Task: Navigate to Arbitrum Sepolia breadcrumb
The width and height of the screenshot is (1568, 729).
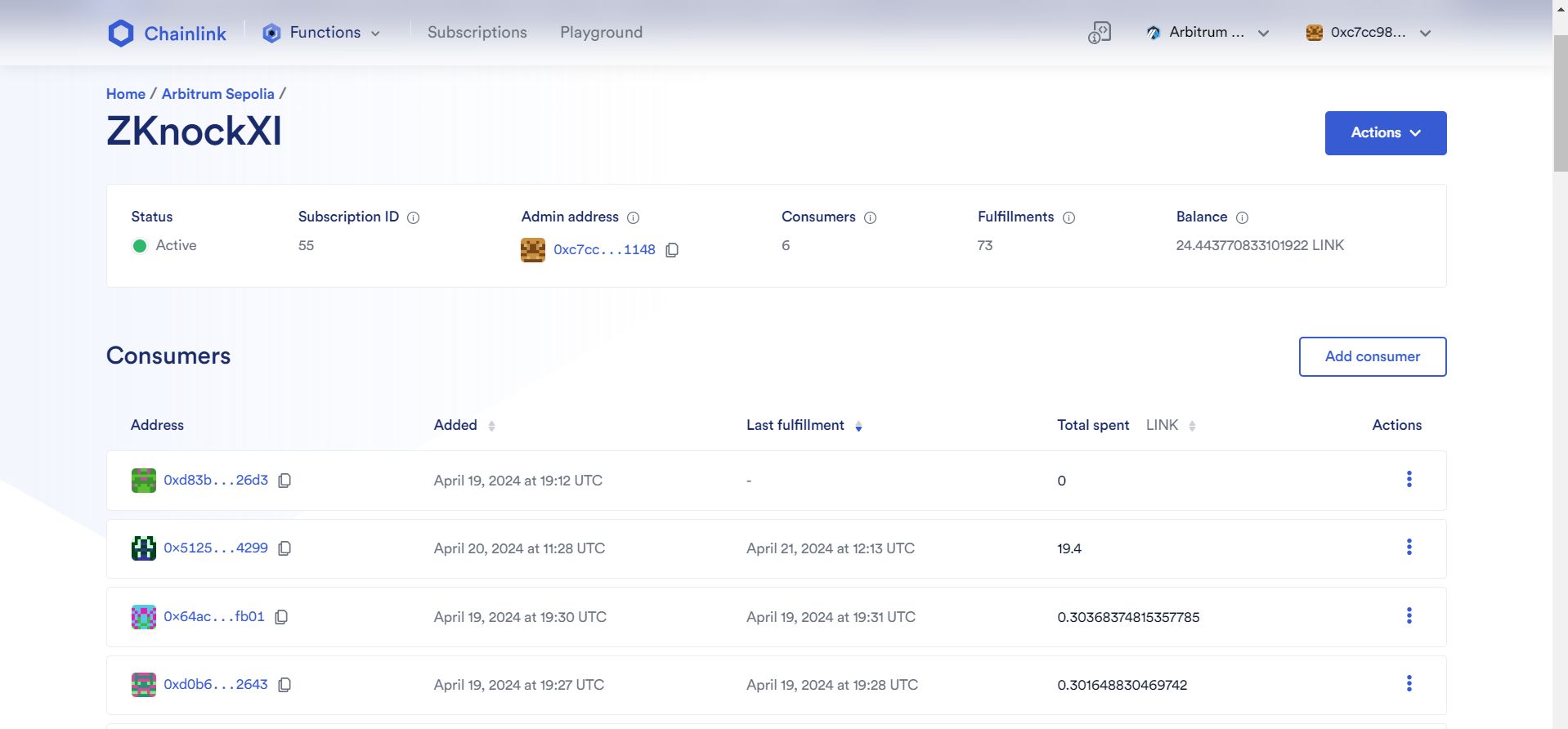Action: point(217,94)
